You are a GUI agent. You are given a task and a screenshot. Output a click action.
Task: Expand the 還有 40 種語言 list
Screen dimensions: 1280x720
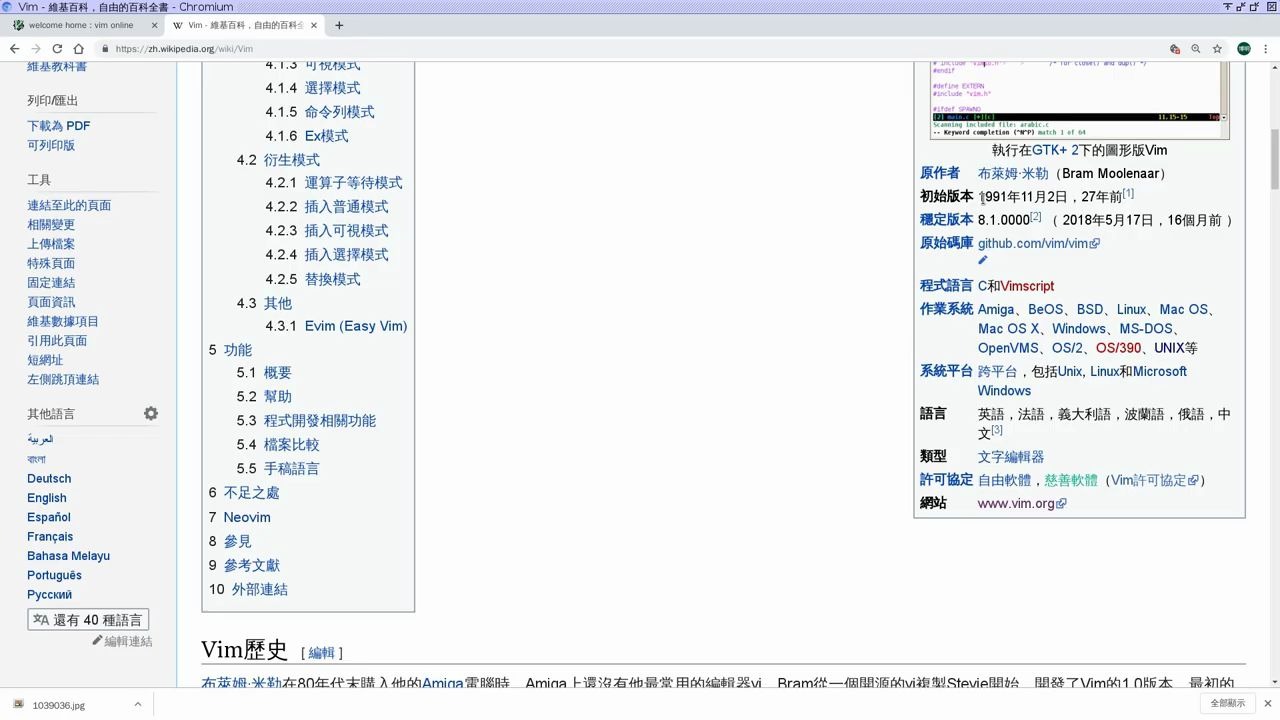[x=88, y=618]
